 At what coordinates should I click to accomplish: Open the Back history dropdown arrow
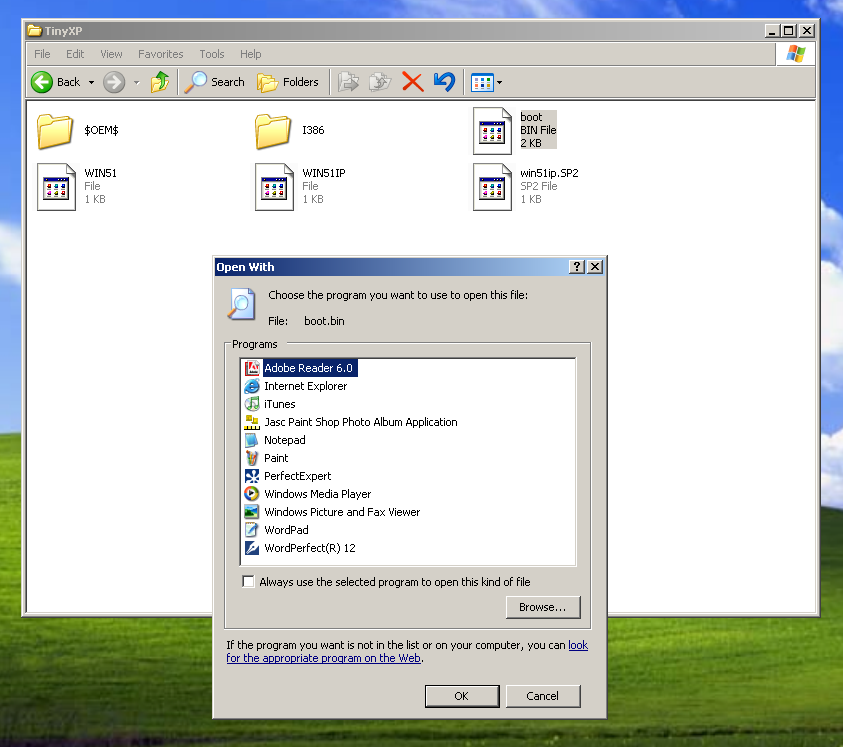(91, 82)
